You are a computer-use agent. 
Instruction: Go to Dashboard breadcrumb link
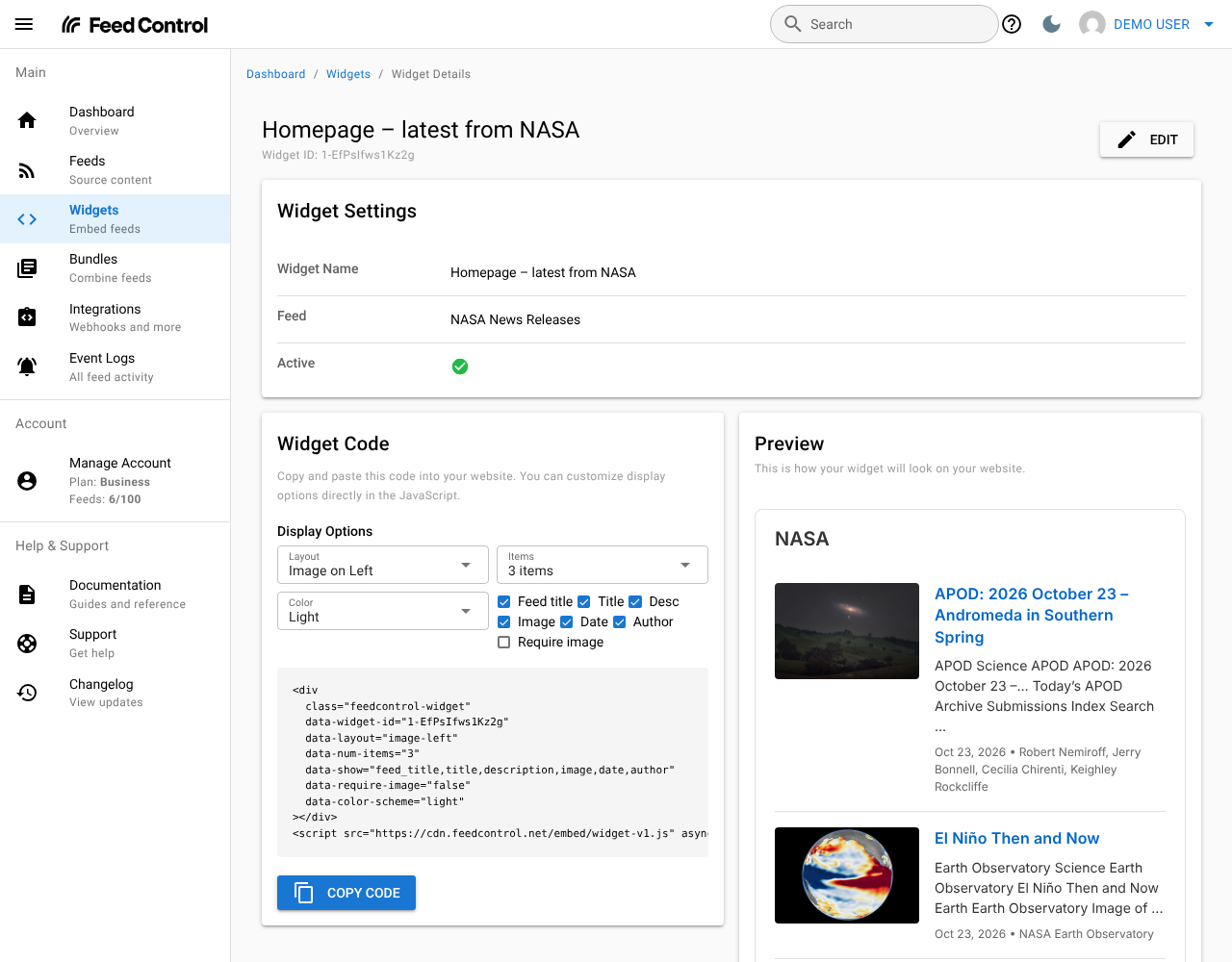[276, 74]
